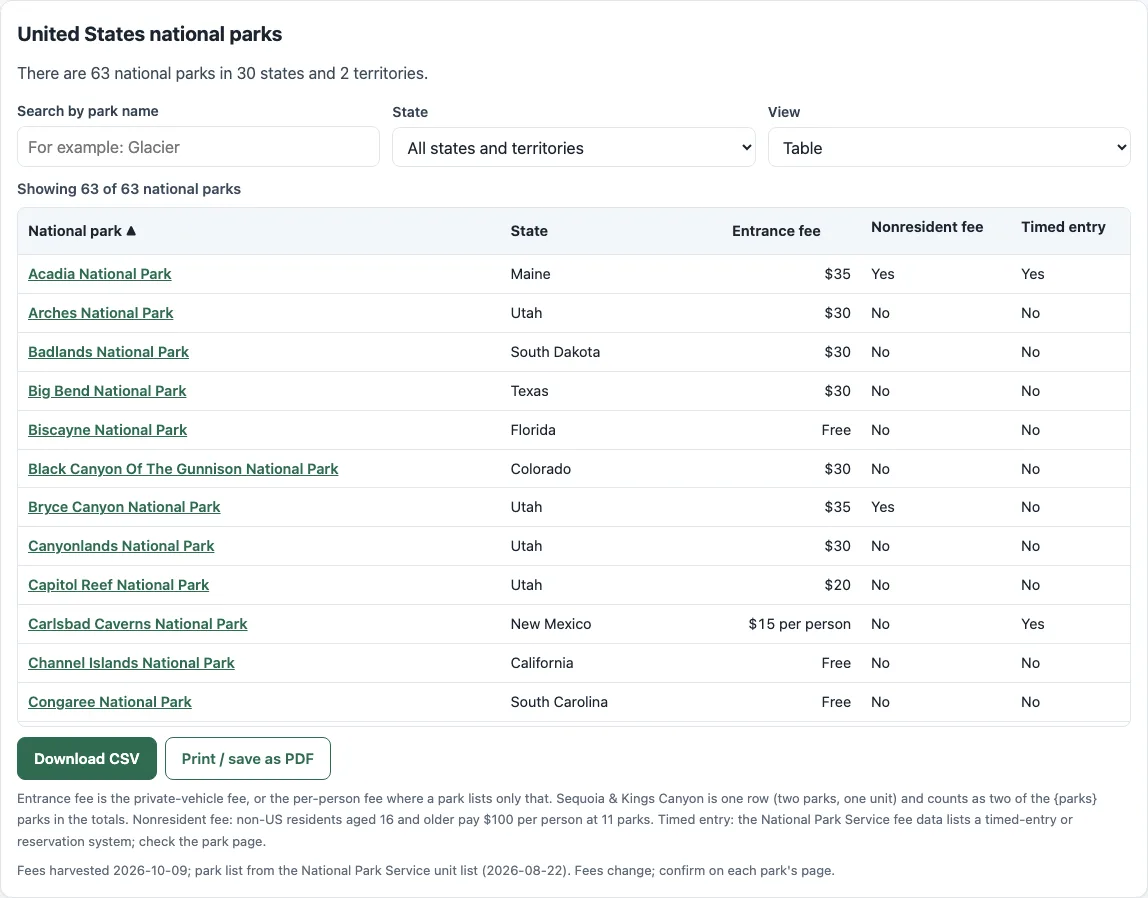Select the Free fee in Congaree row
The width and height of the screenshot is (1148, 898).
(x=835, y=702)
